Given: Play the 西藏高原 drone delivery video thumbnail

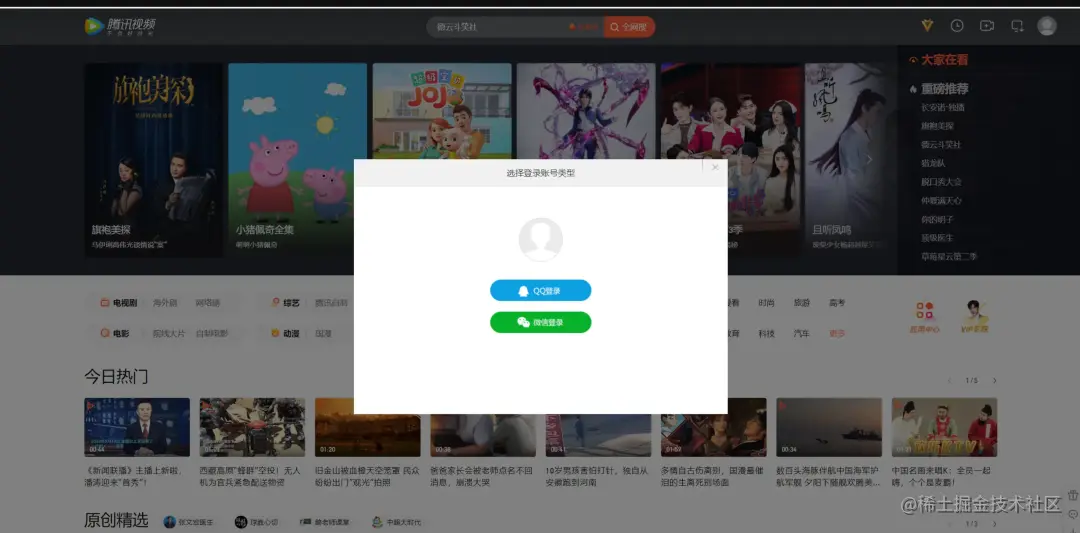Looking at the screenshot, I should coord(252,427).
